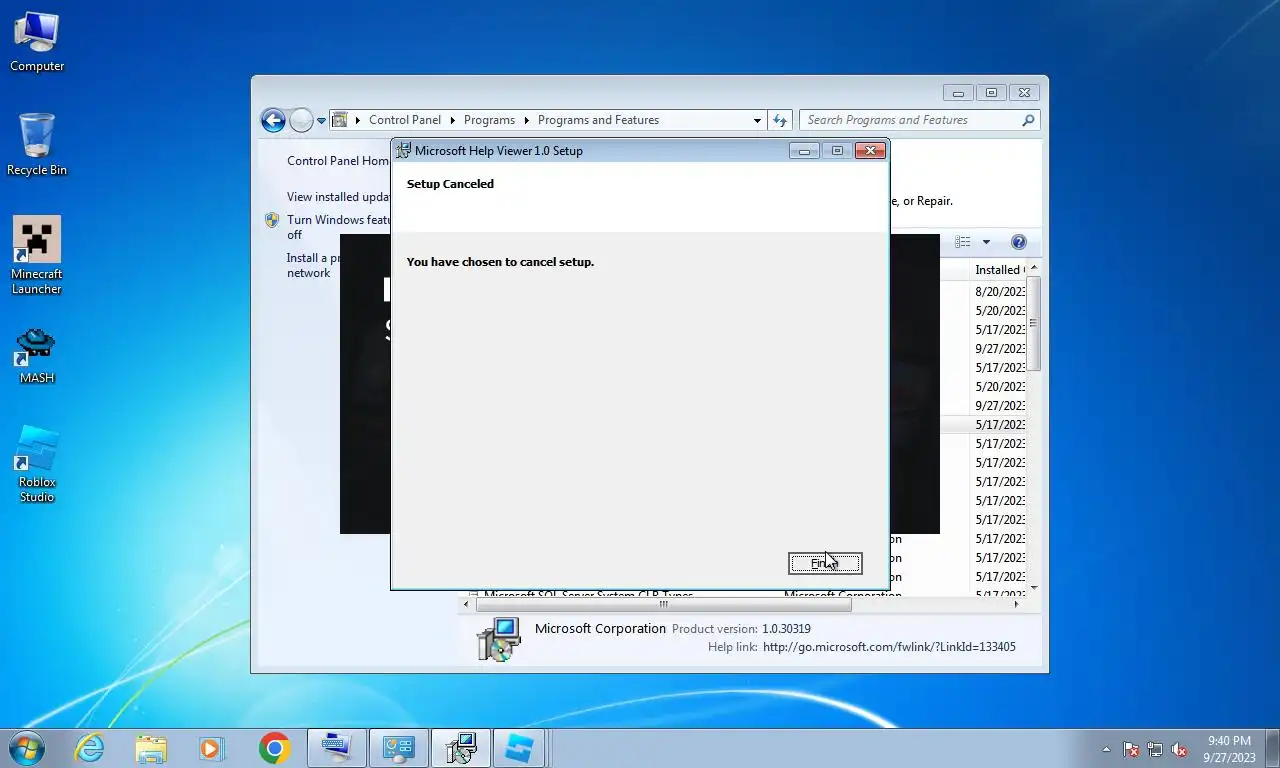Screen dimensions: 1280x768
Task: Change your view icon in Programs list
Action: pos(963,242)
